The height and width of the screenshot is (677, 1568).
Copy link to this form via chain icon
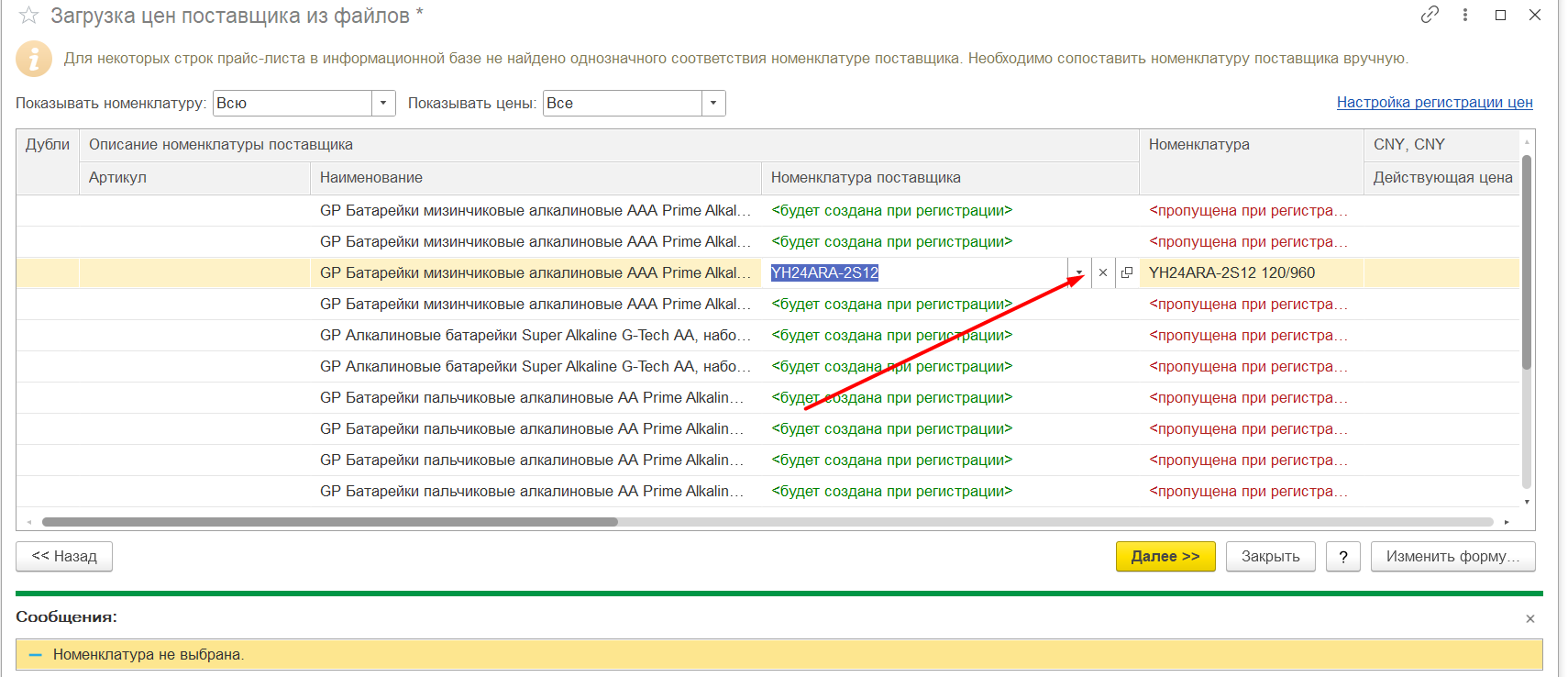pos(1430,15)
